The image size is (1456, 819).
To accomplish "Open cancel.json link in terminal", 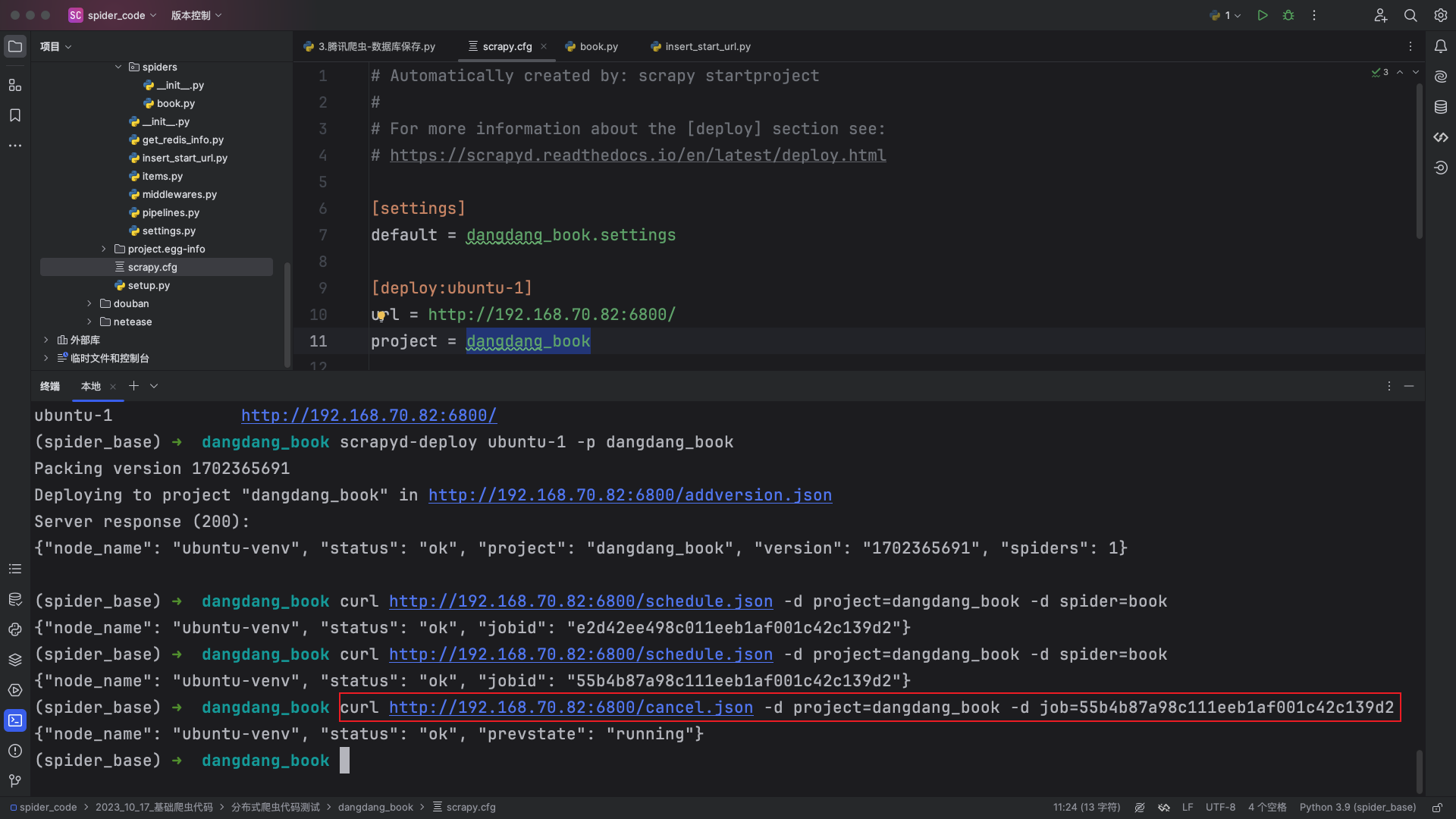I will point(571,708).
